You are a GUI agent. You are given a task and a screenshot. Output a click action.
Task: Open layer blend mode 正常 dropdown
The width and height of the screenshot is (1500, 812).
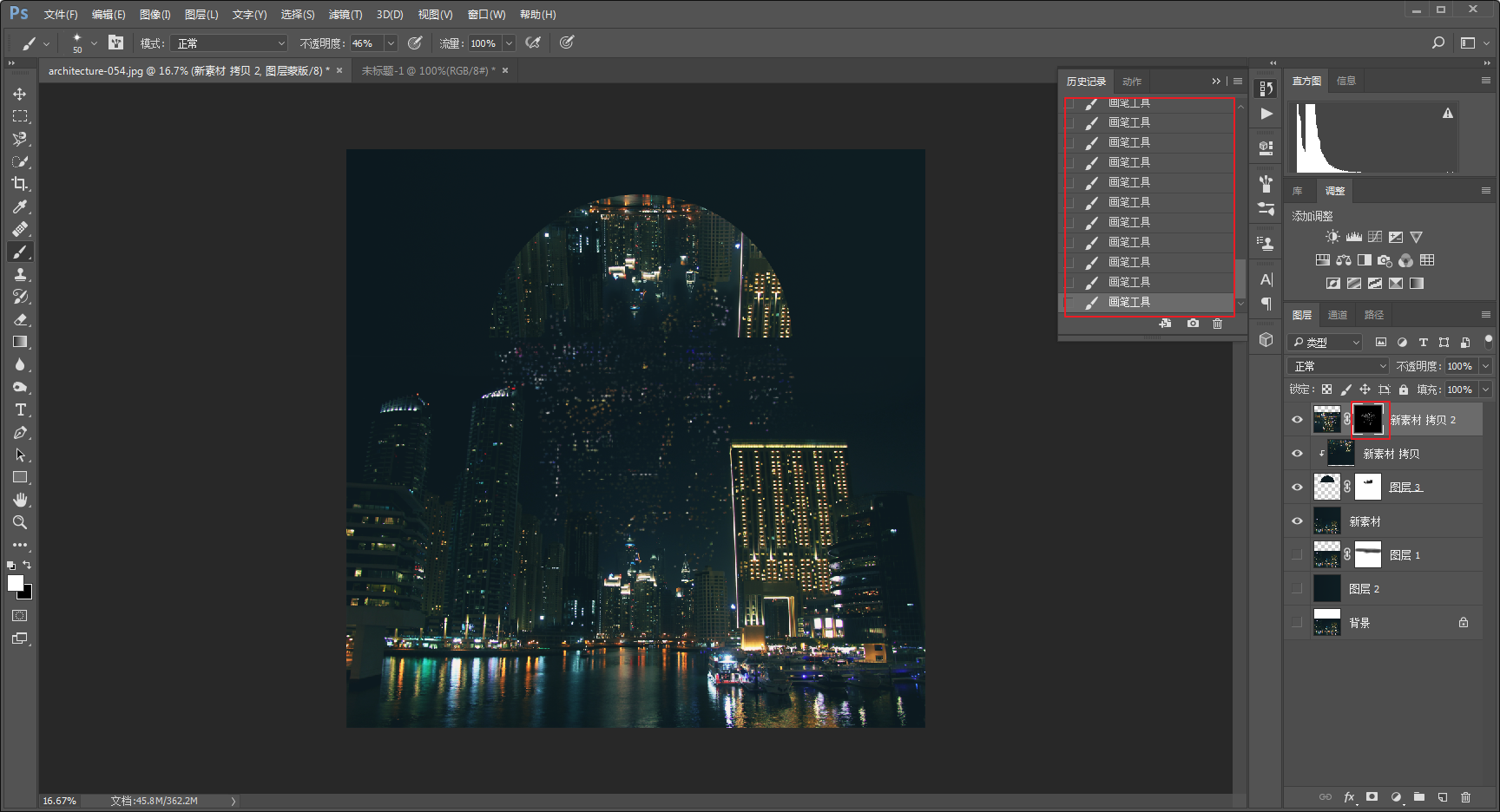click(x=1338, y=366)
